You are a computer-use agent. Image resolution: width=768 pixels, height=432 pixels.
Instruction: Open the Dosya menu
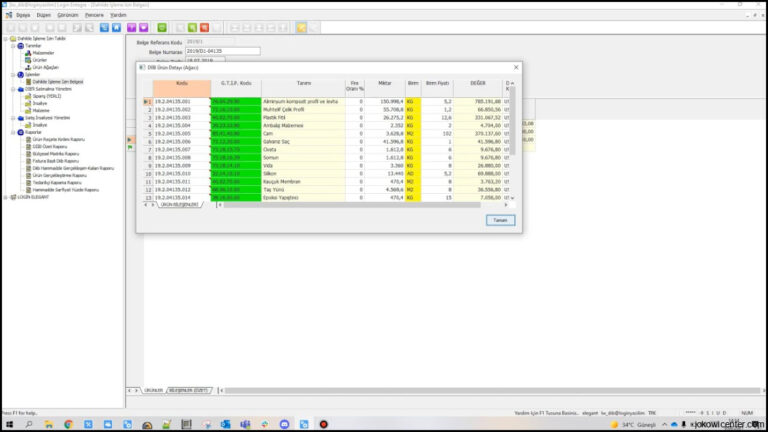point(23,16)
